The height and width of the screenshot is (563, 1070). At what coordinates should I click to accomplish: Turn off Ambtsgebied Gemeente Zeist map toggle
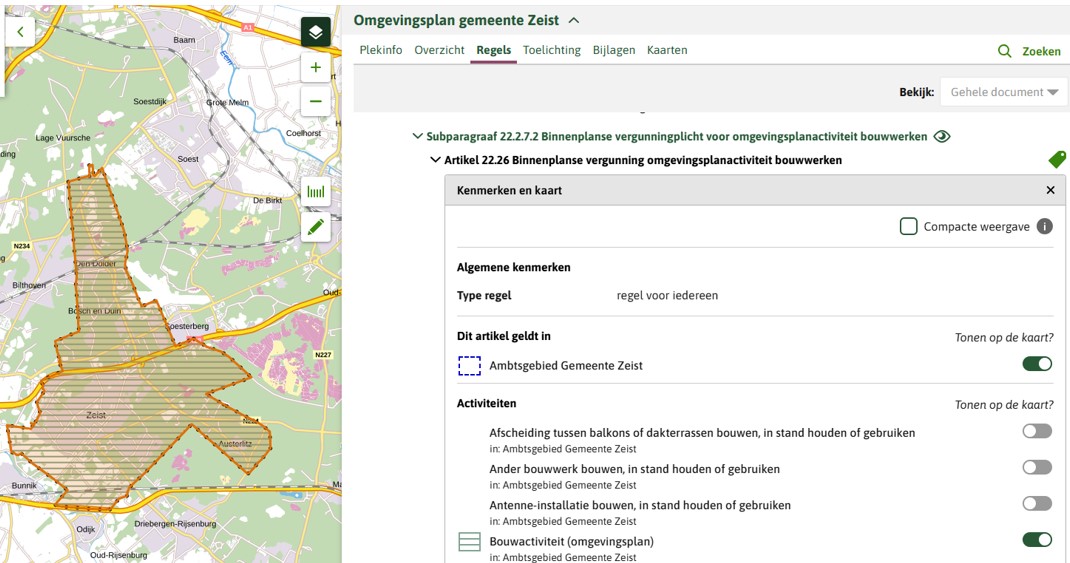pos(1036,364)
